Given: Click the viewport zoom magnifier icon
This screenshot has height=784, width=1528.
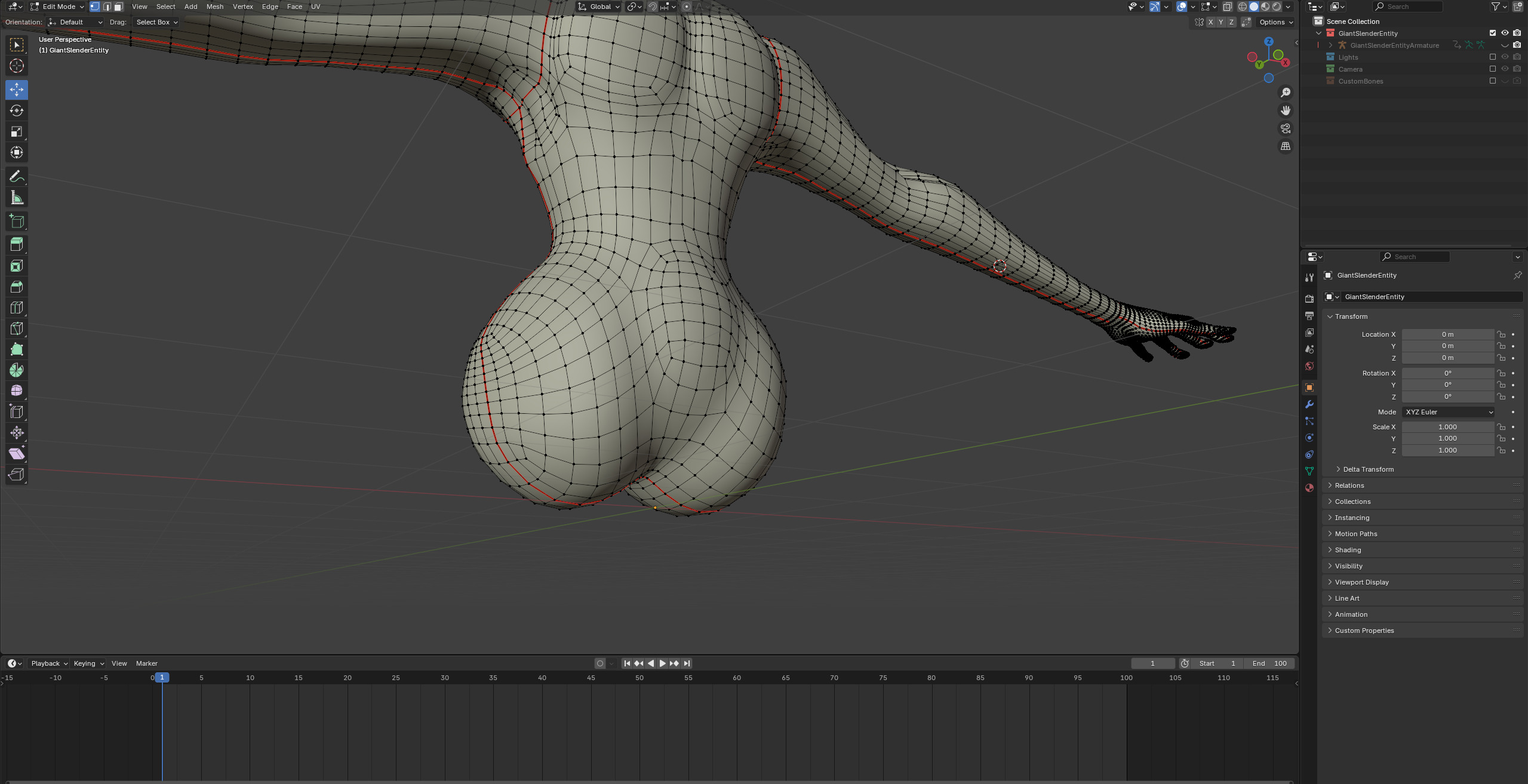Looking at the screenshot, I should coord(1286,93).
